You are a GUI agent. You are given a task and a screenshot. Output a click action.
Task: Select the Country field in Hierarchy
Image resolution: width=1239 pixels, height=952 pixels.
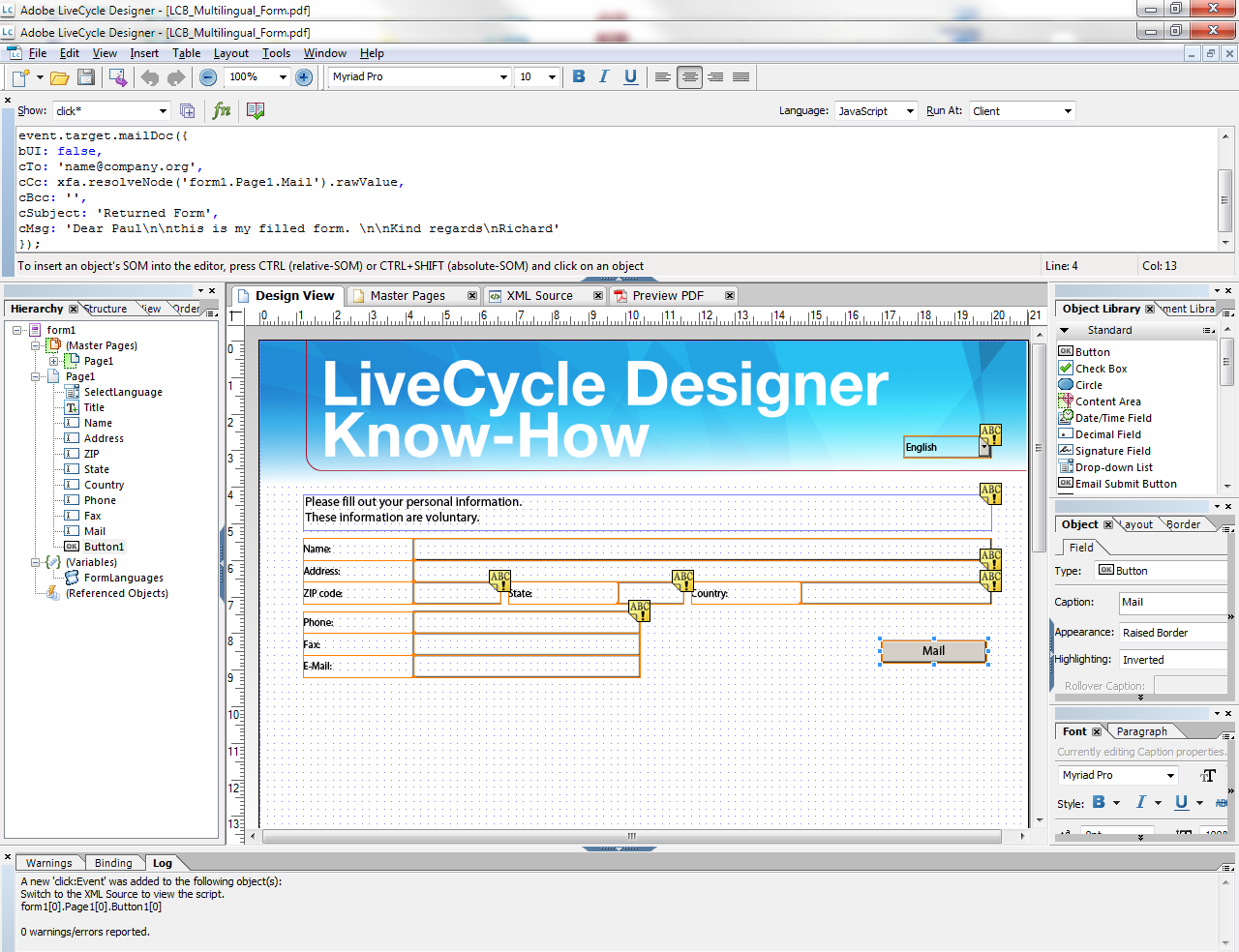click(104, 486)
